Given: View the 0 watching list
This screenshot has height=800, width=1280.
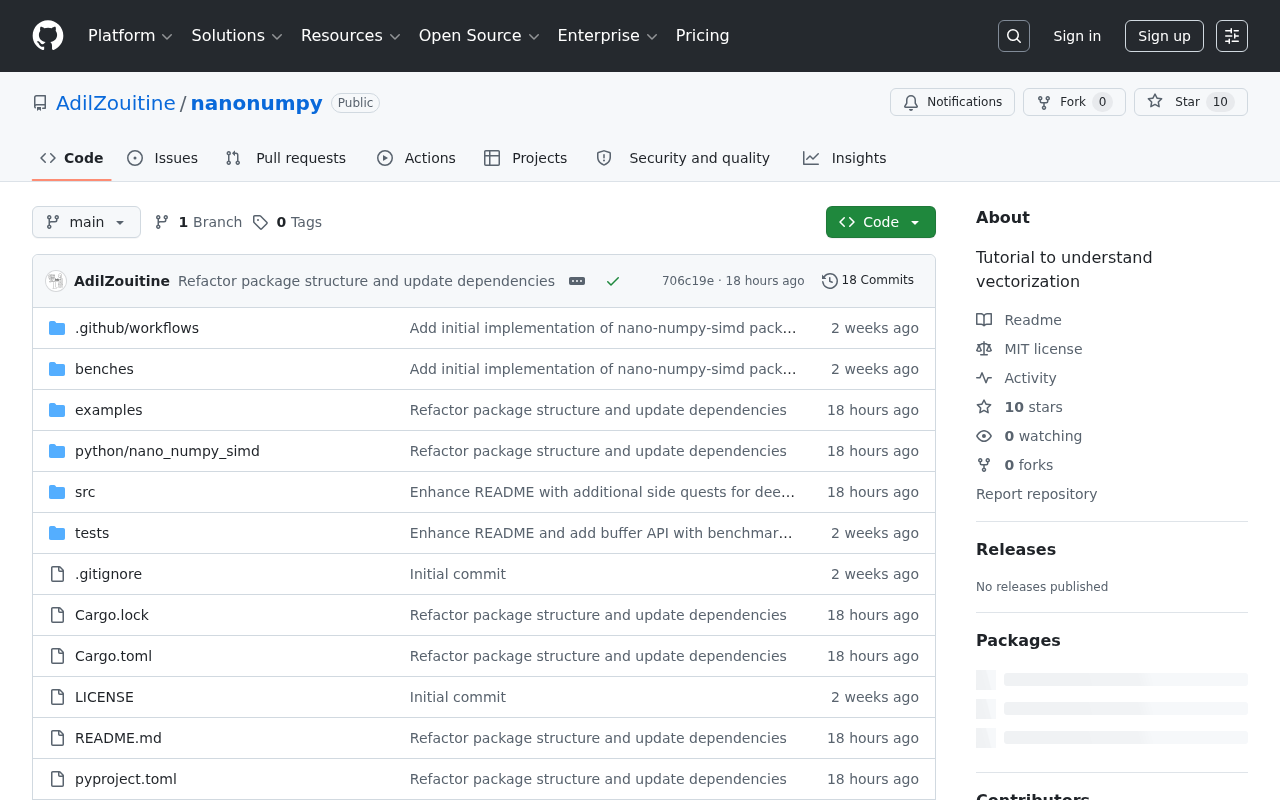Looking at the screenshot, I should coord(1030,436).
